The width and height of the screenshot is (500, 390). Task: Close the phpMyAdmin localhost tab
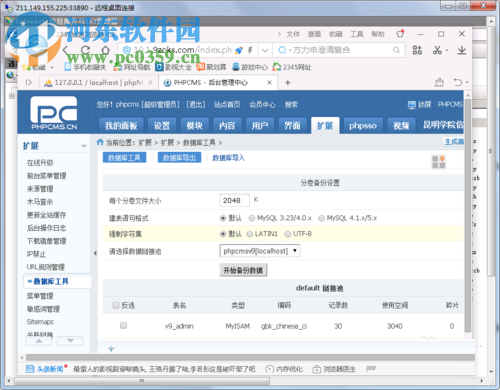[150, 82]
